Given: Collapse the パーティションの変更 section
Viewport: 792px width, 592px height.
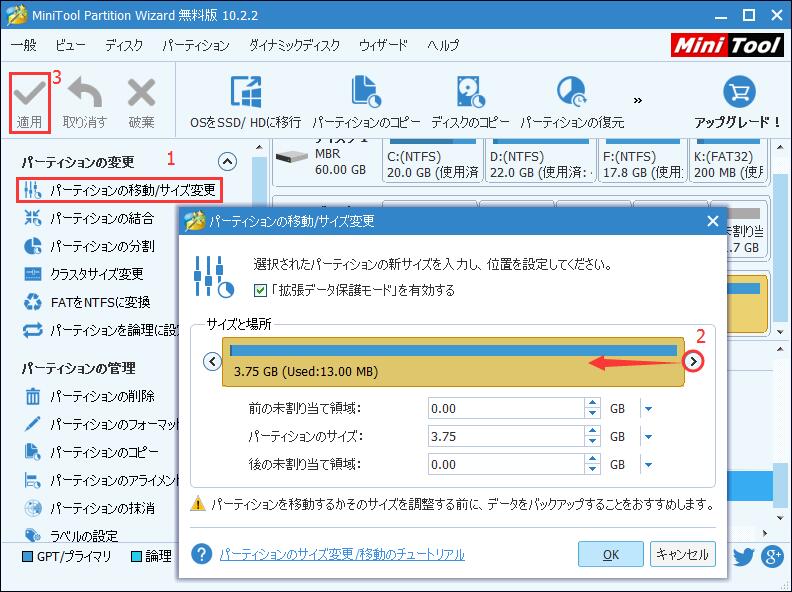Looking at the screenshot, I should pos(227,161).
